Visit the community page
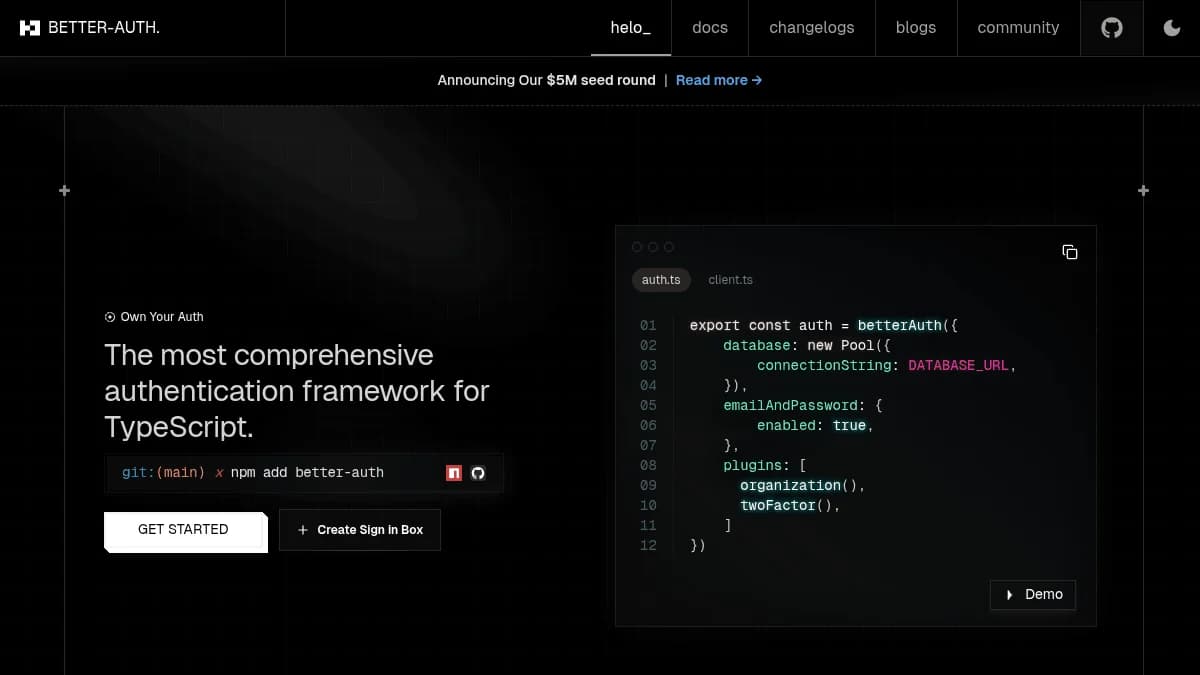1200x675 pixels. [x=1018, y=27]
